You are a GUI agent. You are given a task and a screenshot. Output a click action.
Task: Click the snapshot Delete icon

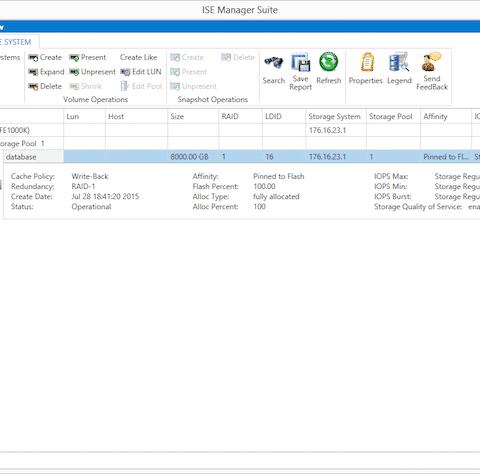click(x=226, y=58)
